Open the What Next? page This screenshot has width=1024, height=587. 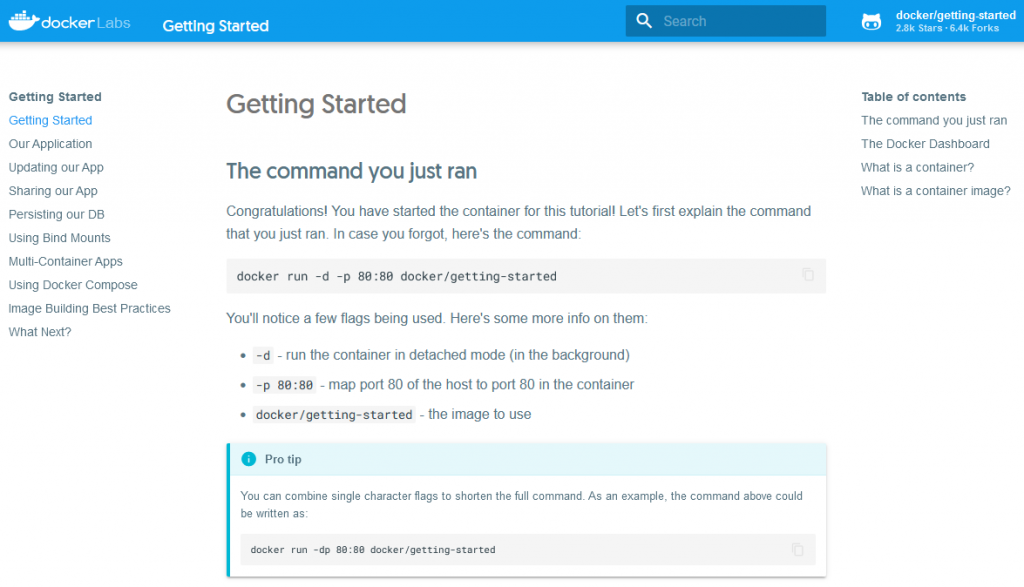[x=40, y=332]
